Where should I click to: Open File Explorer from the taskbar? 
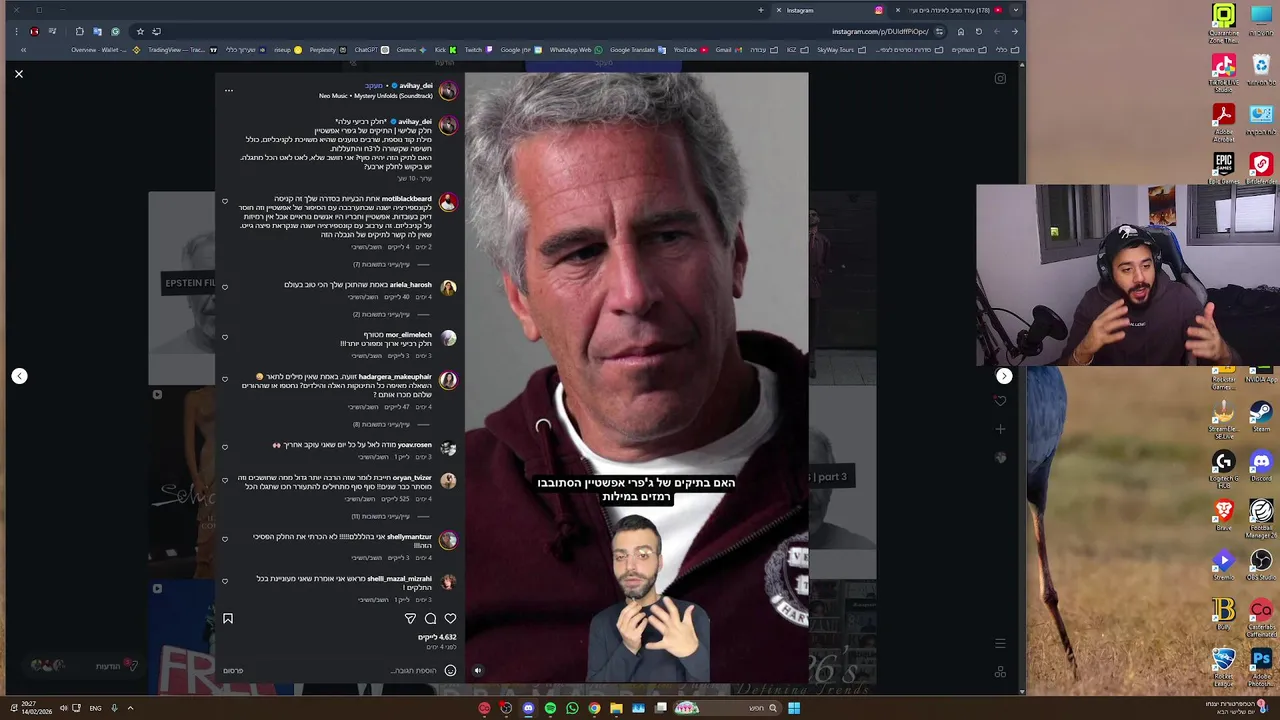click(616, 708)
